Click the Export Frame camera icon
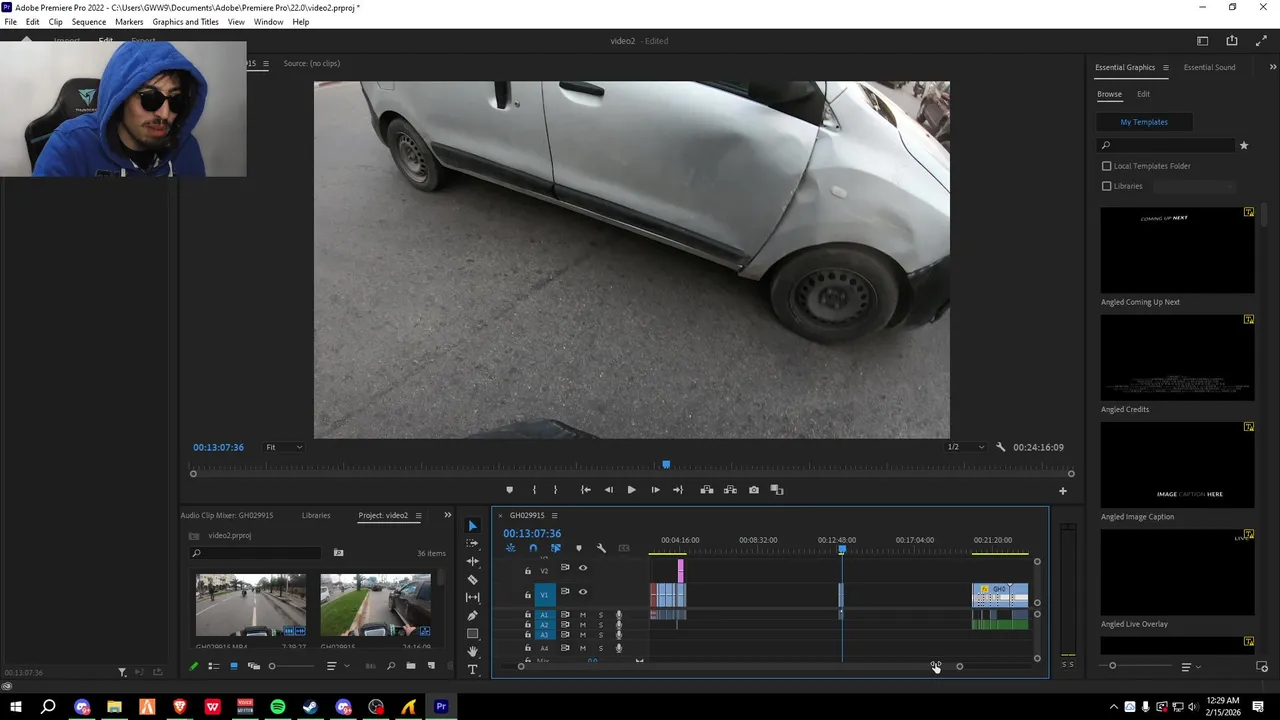The height and width of the screenshot is (720, 1280). click(754, 490)
